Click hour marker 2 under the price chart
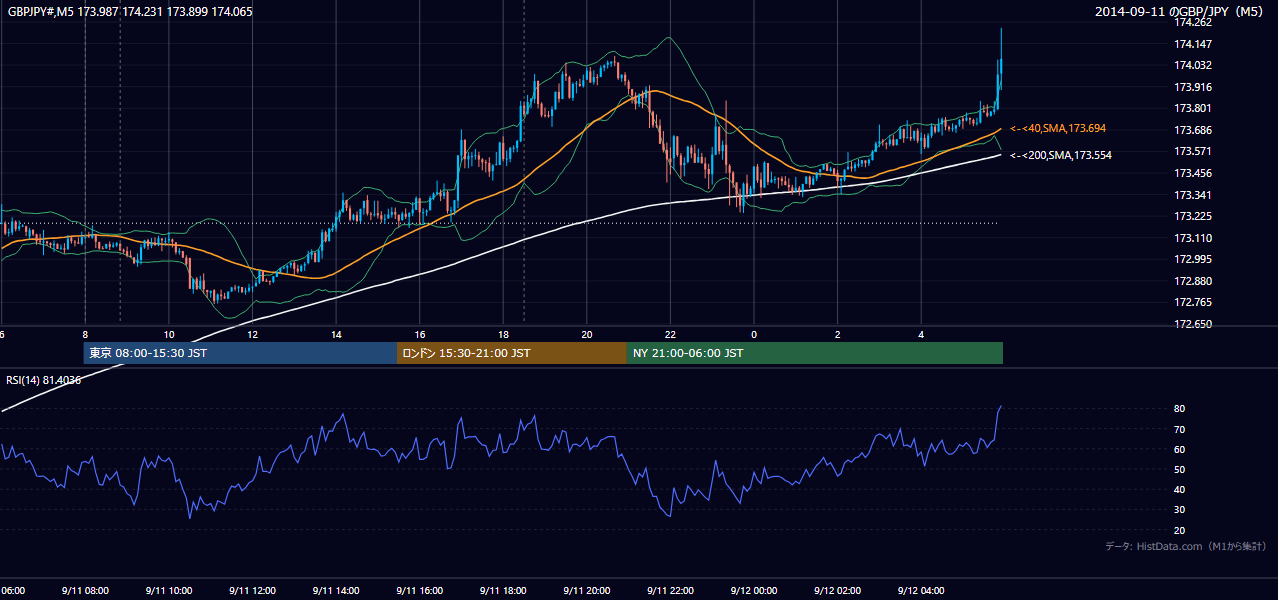Viewport: 1278px width, 600px height. tap(838, 334)
